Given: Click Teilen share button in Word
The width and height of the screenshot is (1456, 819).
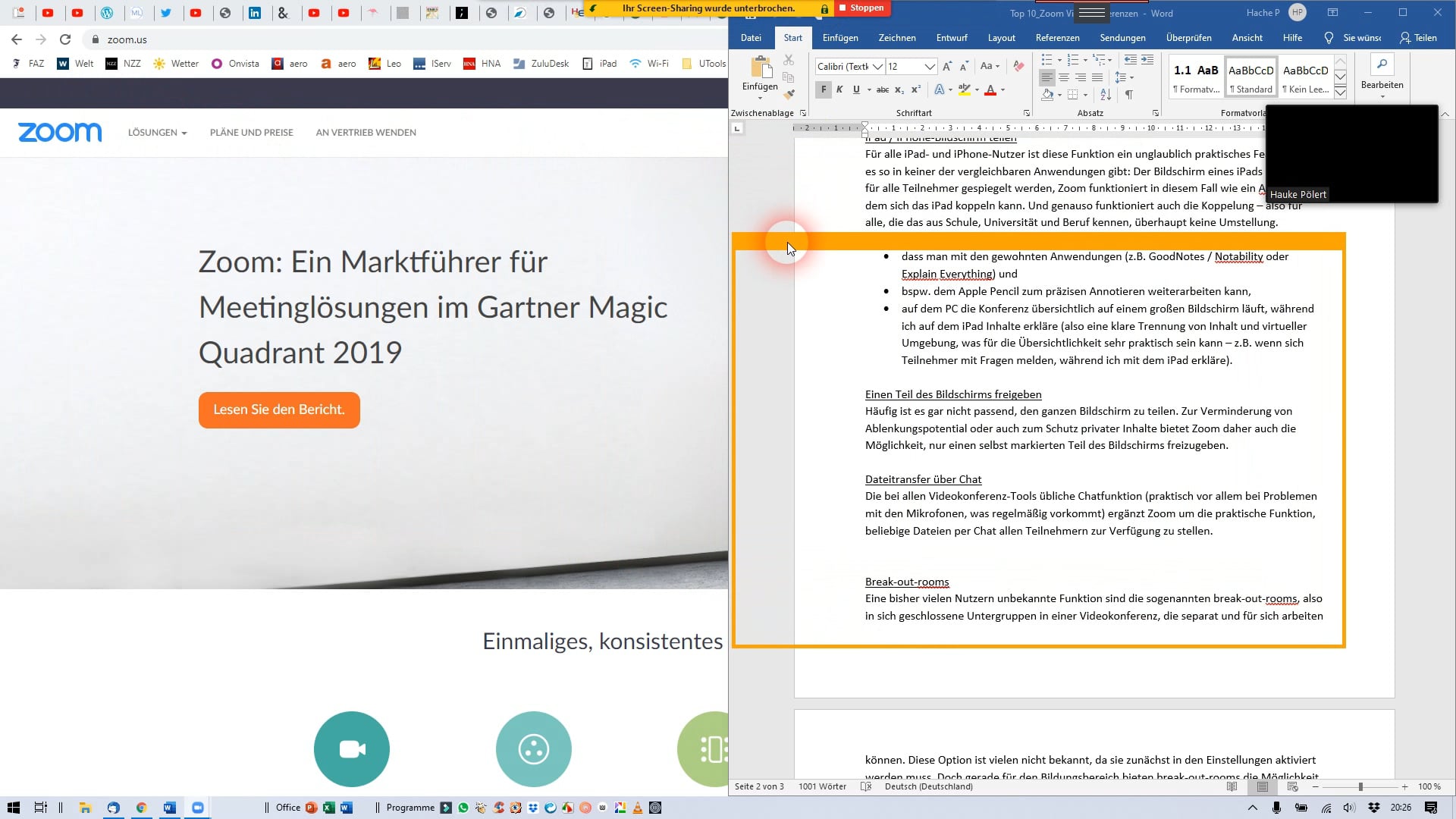Looking at the screenshot, I should tap(1418, 38).
